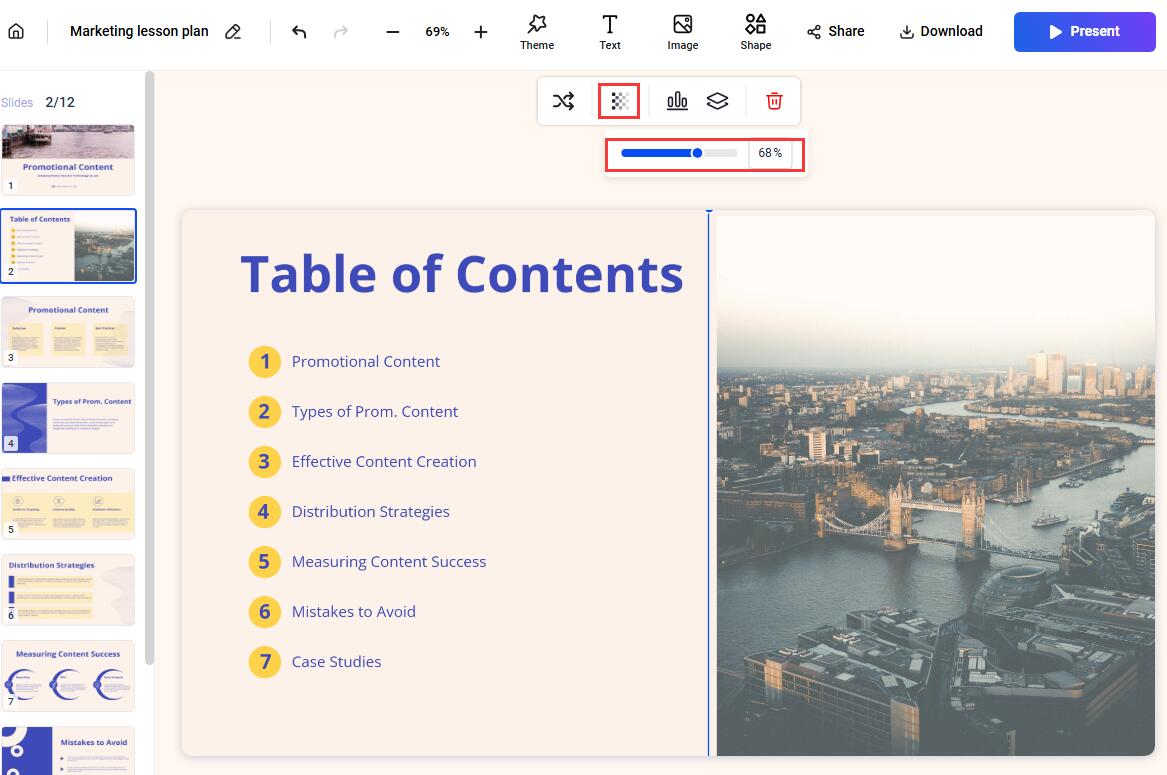The width and height of the screenshot is (1167, 775).
Task: Redo the last action
Action: (x=341, y=31)
